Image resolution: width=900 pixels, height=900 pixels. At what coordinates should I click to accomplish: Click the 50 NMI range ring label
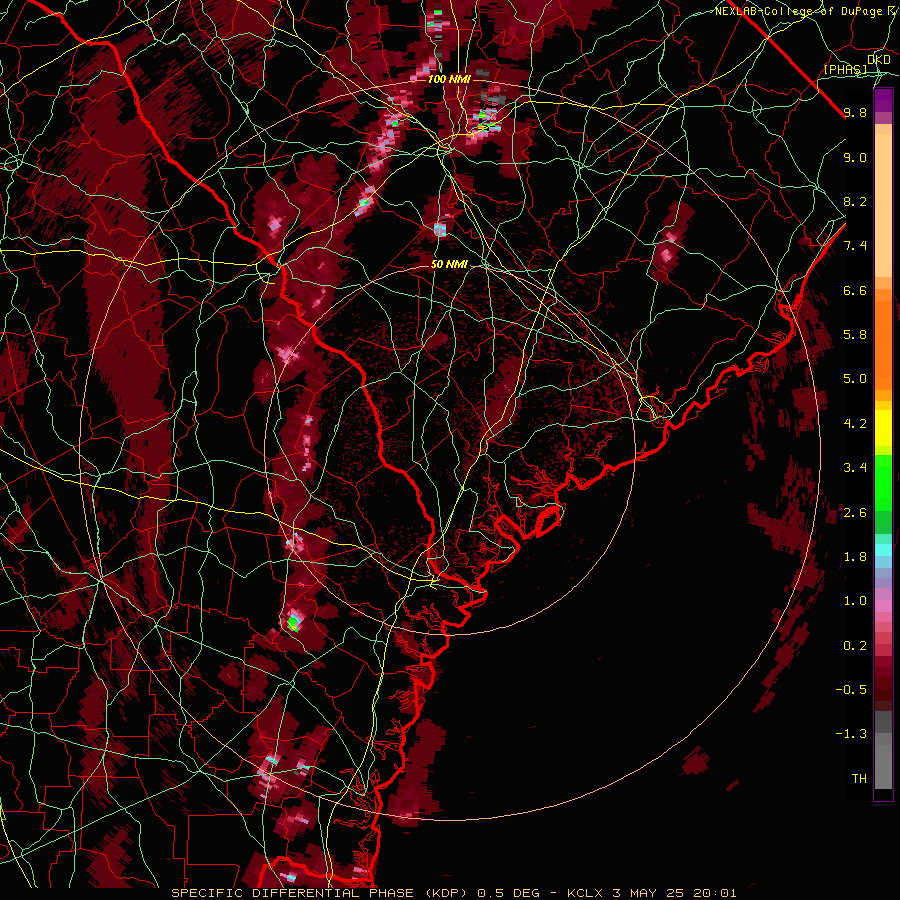click(x=449, y=265)
